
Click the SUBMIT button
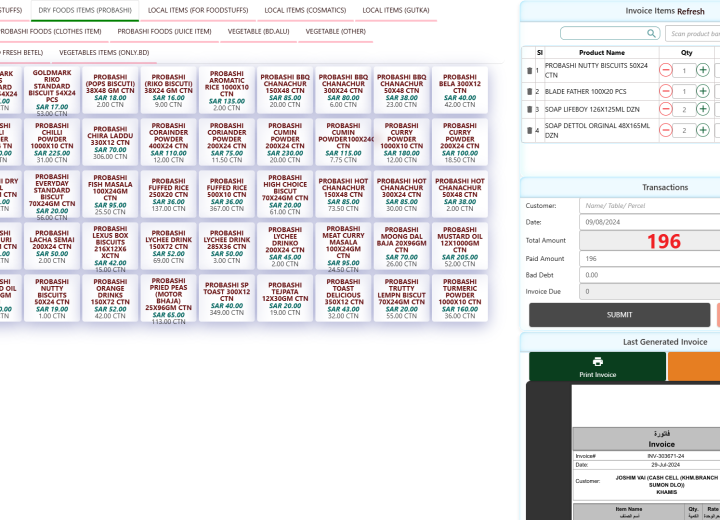[x=619, y=314]
